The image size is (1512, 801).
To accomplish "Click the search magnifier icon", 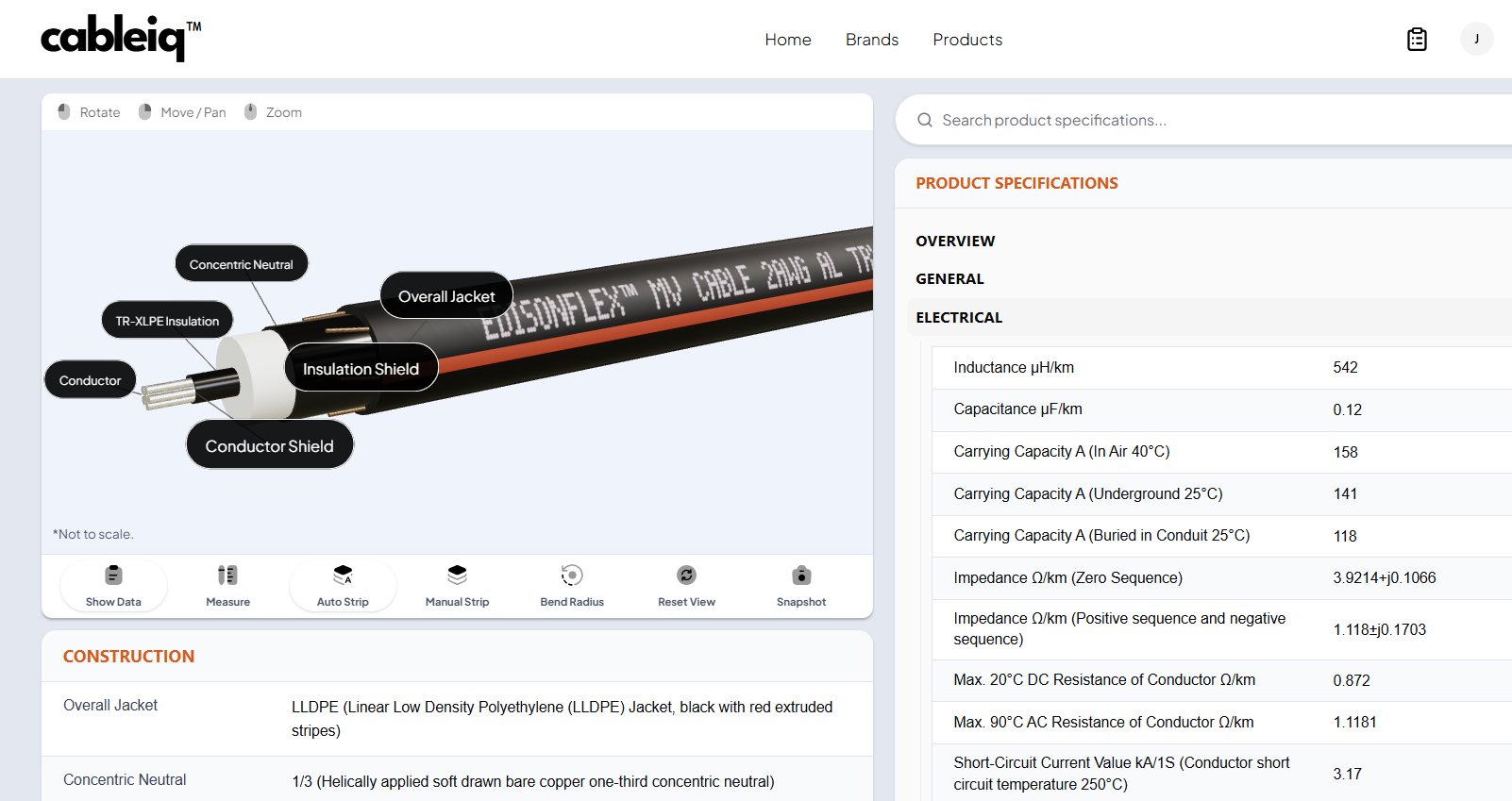I will click(925, 120).
